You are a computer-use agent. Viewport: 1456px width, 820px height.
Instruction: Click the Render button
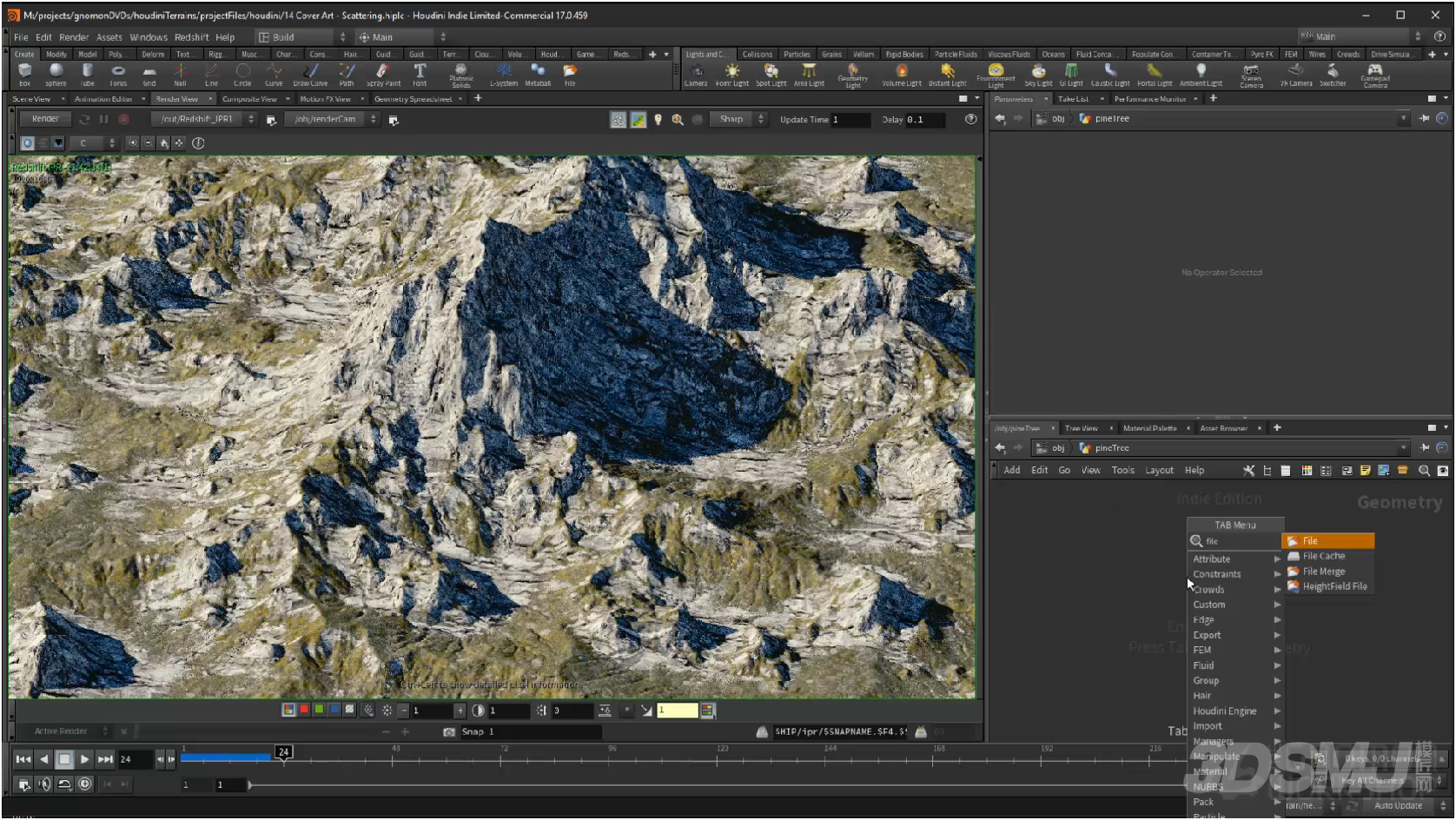[45, 119]
